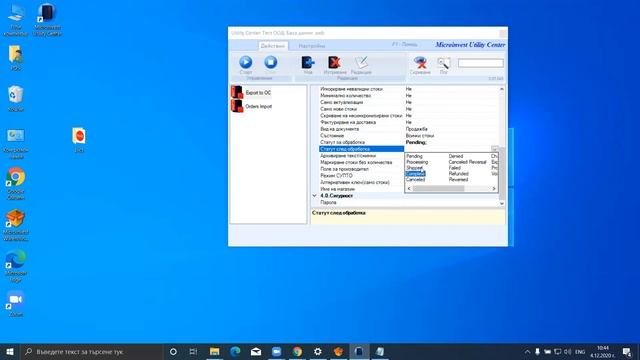Click the Delete icon with the red X
Viewport: 640px width, 360px height.
(x=334, y=62)
